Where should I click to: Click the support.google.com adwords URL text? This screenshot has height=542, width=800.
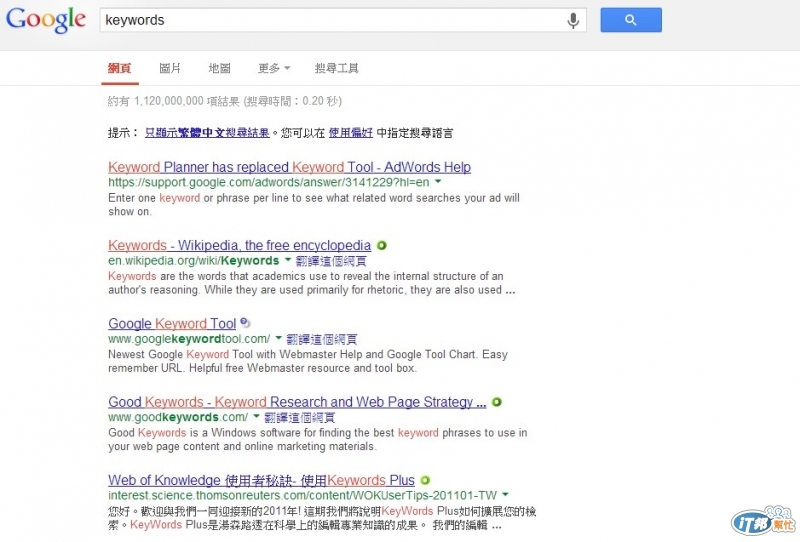tap(268, 182)
